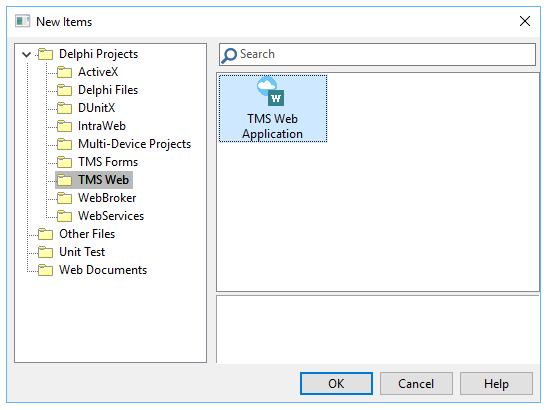Select Other Files in the tree

tap(87, 234)
